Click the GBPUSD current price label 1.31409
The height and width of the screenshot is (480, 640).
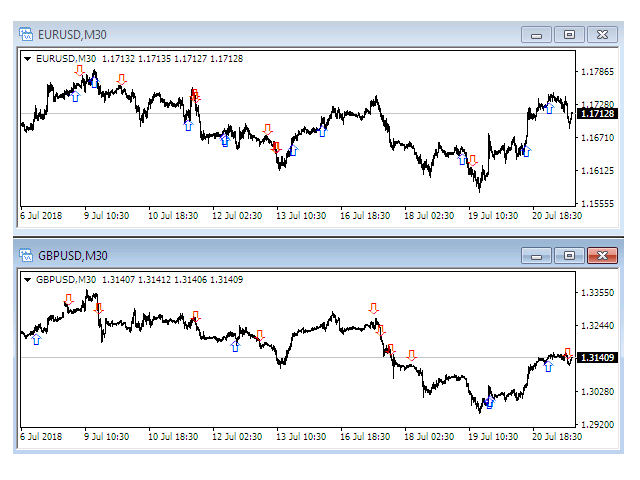pos(597,358)
